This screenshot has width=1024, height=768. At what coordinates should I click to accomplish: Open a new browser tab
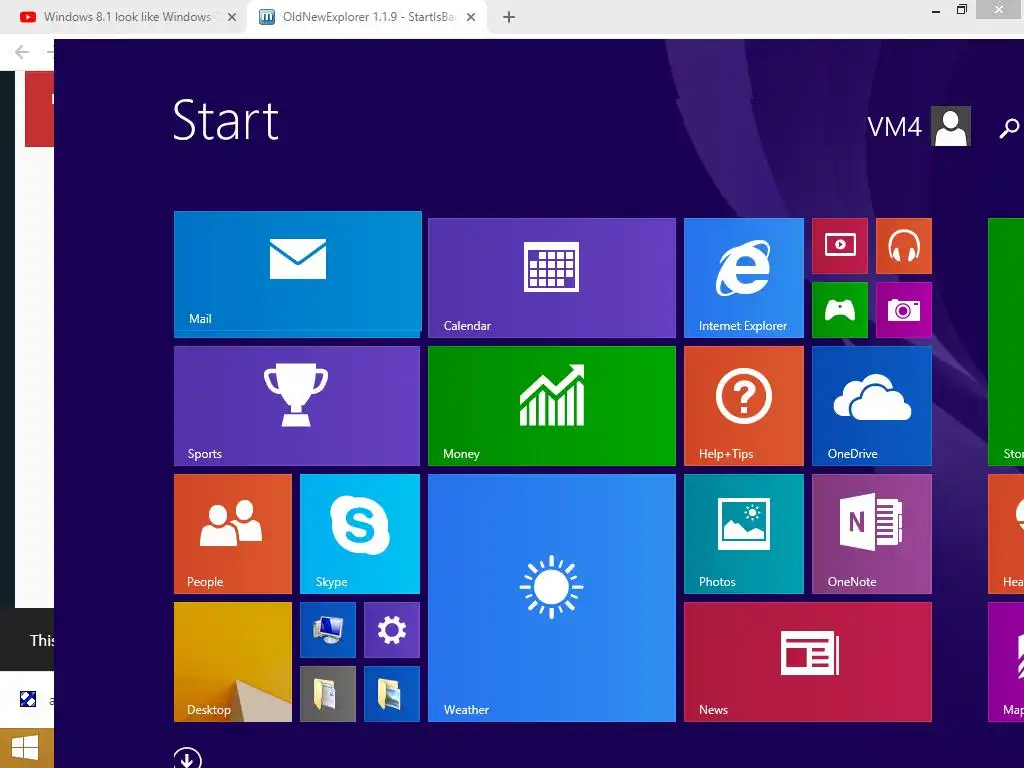coord(509,17)
